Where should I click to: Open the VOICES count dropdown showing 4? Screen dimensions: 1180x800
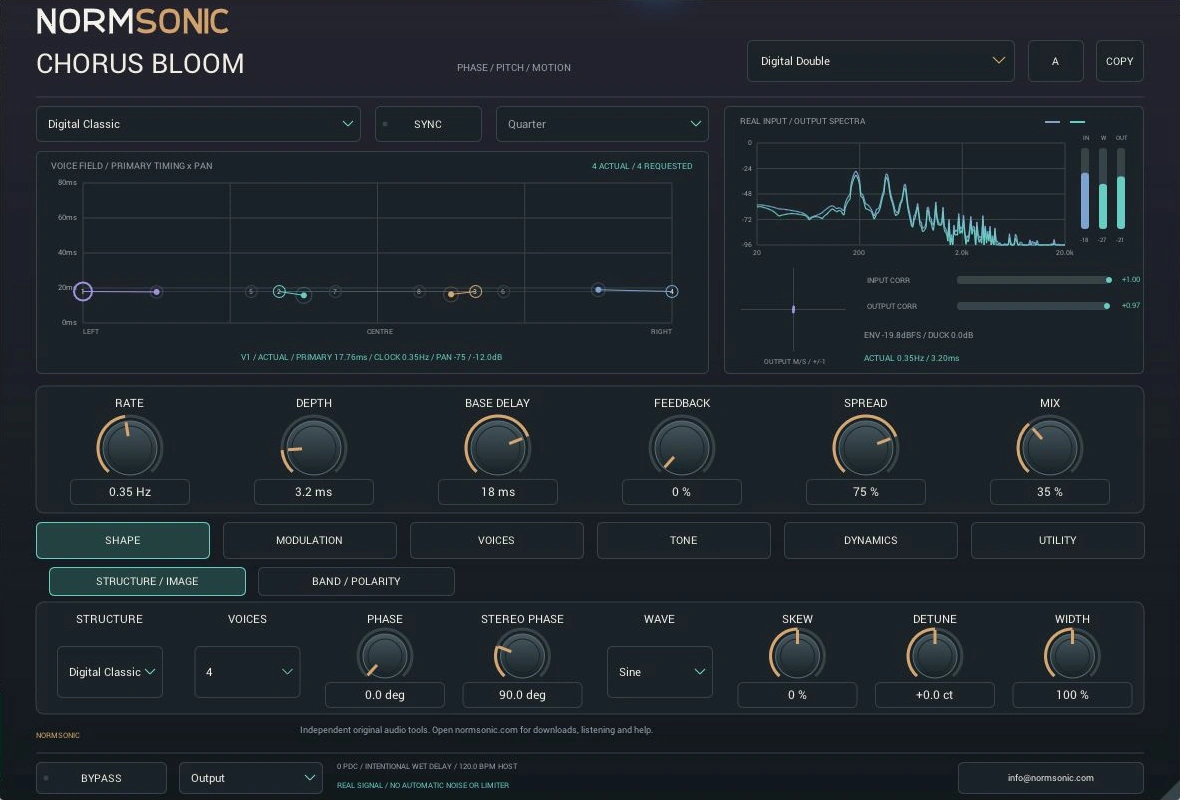(x=247, y=672)
